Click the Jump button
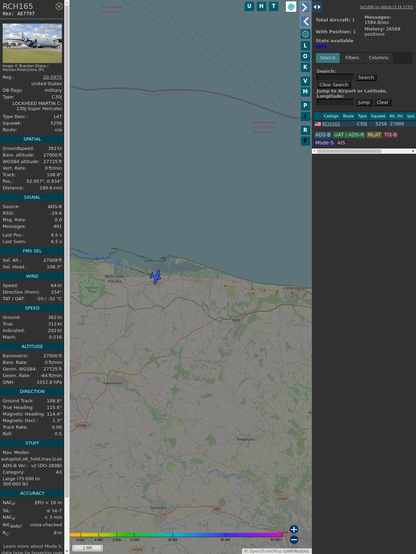The width and height of the screenshot is (416, 554). tap(364, 102)
